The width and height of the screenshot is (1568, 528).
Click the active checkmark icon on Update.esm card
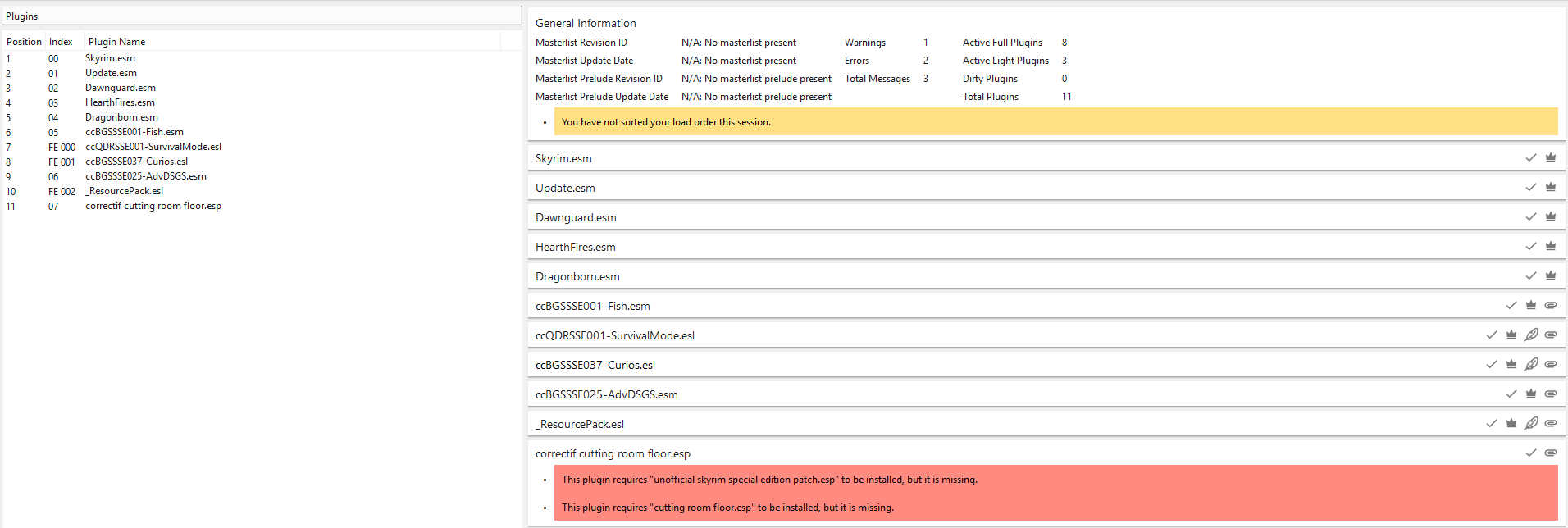[x=1531, y=187]
